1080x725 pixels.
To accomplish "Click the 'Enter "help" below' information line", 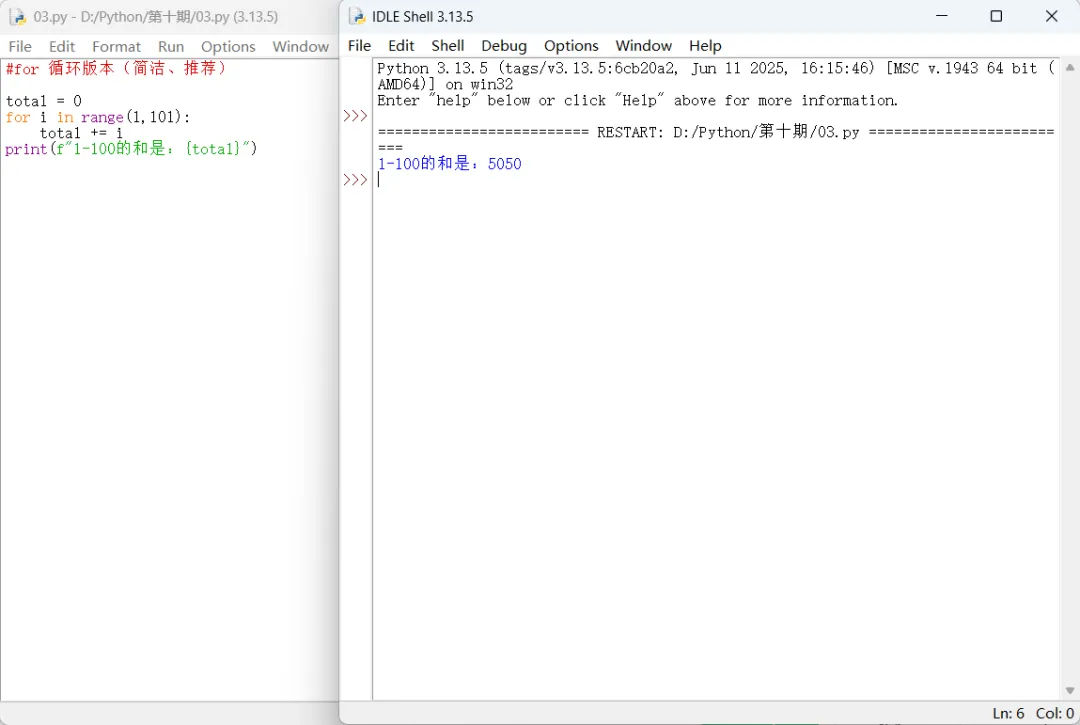I will [x=637, y=100].
